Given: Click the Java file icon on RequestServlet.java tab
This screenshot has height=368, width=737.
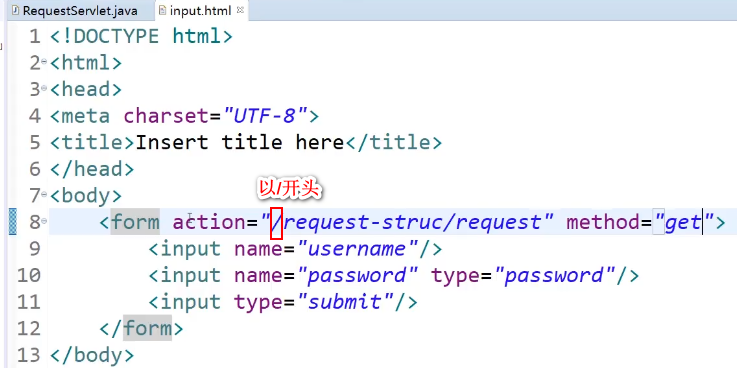Looking at the screenshot, I should pyautogui.click(x=15, y=10).
